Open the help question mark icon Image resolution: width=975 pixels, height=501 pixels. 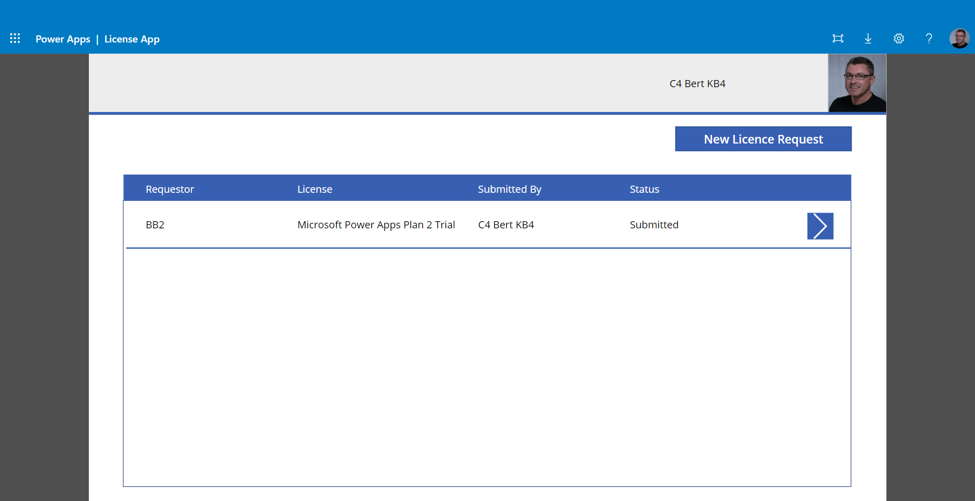[928, 39]
